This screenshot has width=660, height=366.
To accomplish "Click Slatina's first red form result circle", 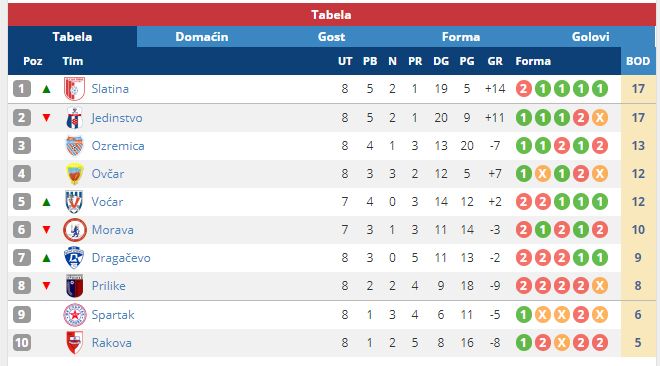I will click(x=524, y=89).
